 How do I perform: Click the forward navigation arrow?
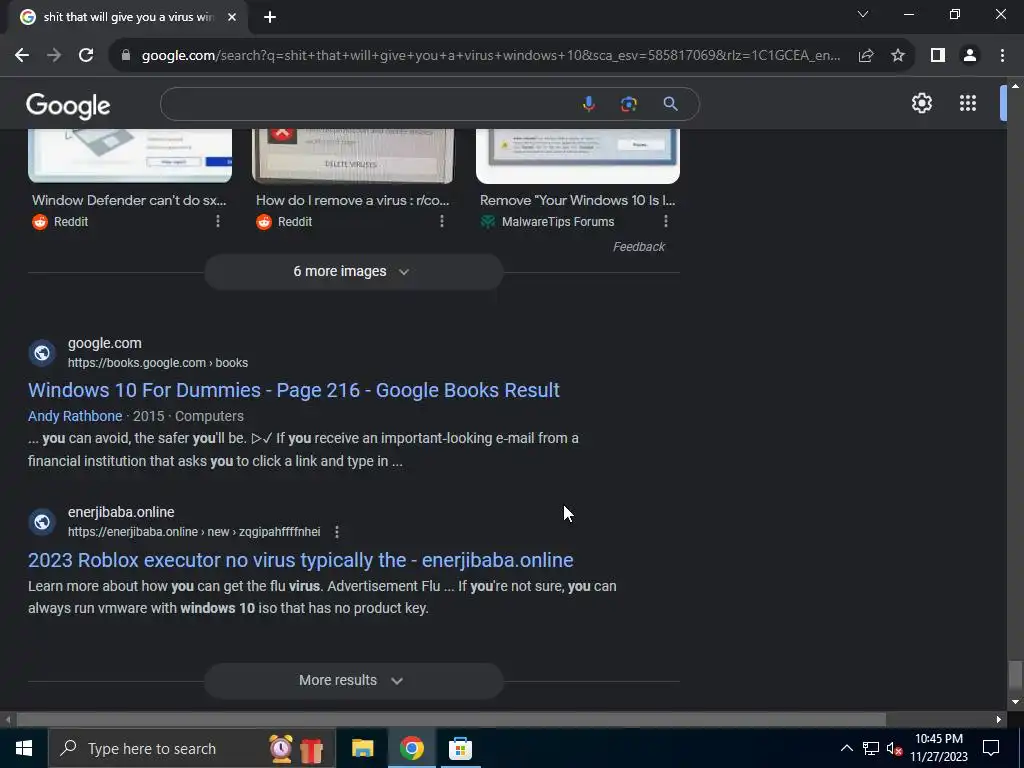(x=54, y=56)
